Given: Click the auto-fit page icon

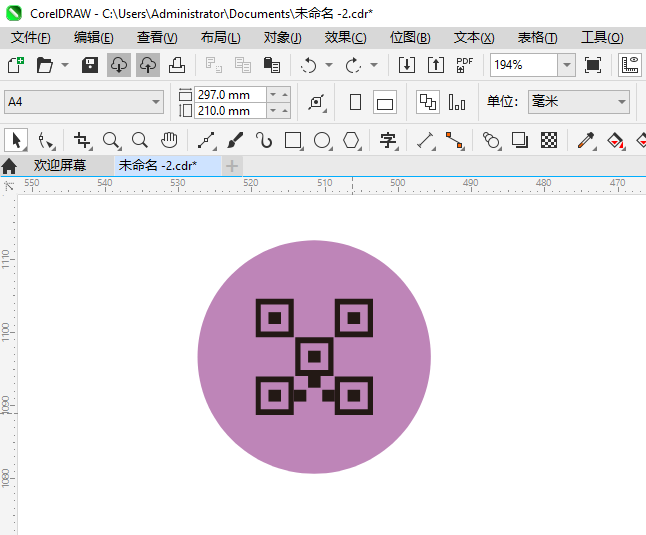Looking at the screenshot, I should [x=317, y=102].
